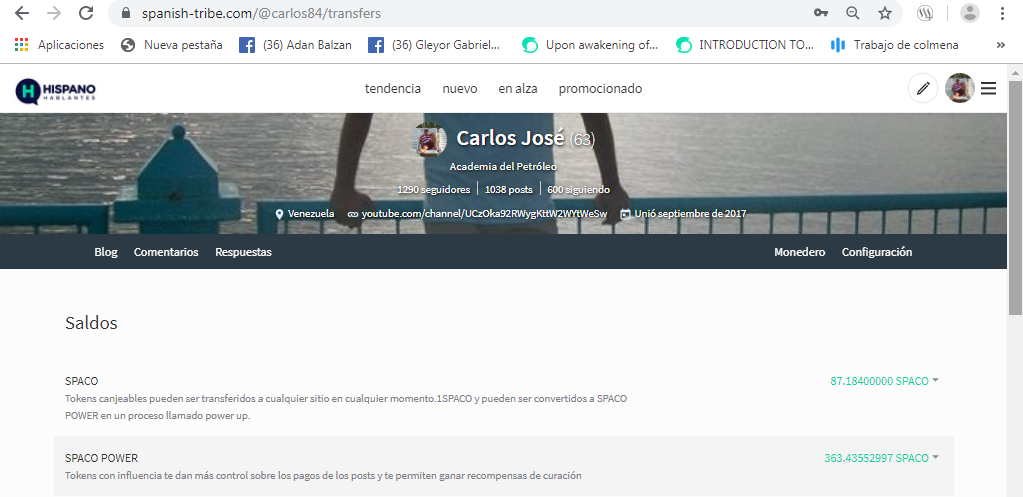Click the Academia del Petróleo text

point(503,167)
